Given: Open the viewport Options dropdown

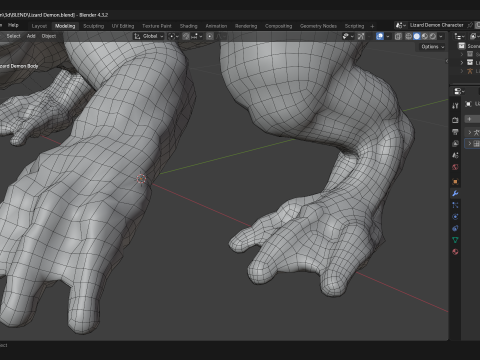Looking at the screenshot, I should tap(433, 47).
